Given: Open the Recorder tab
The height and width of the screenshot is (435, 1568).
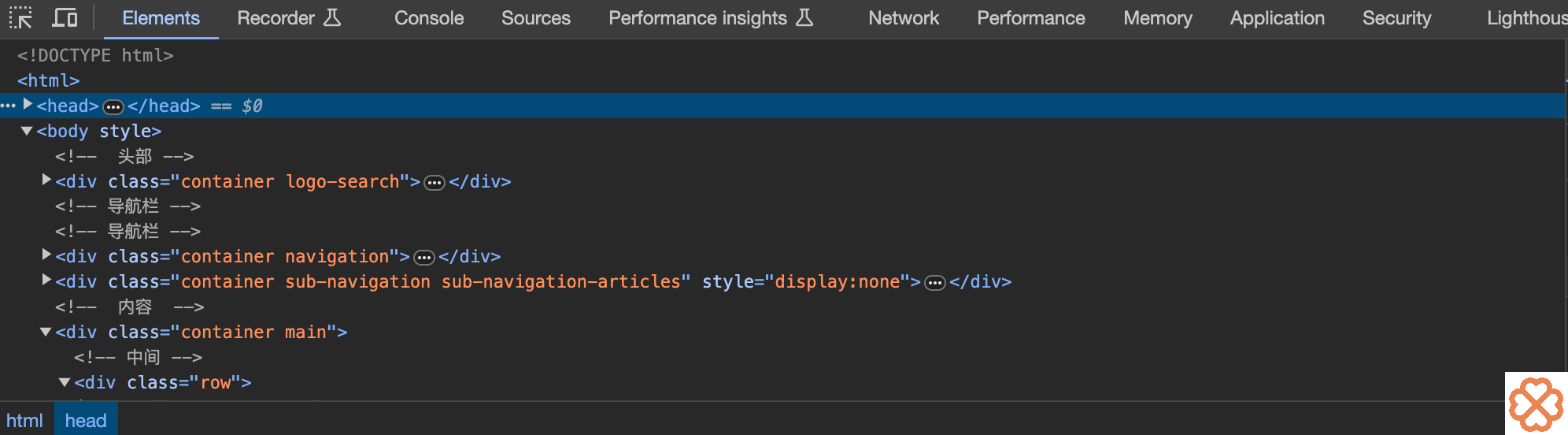Looking at the screenshot, I should coord(289,18).
